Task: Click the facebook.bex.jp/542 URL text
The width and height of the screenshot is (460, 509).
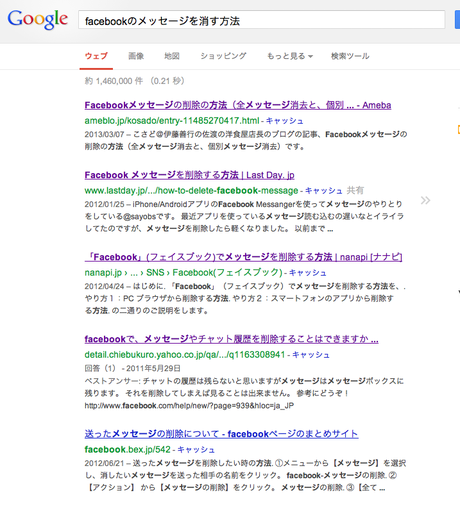Action: coord(127,449)
